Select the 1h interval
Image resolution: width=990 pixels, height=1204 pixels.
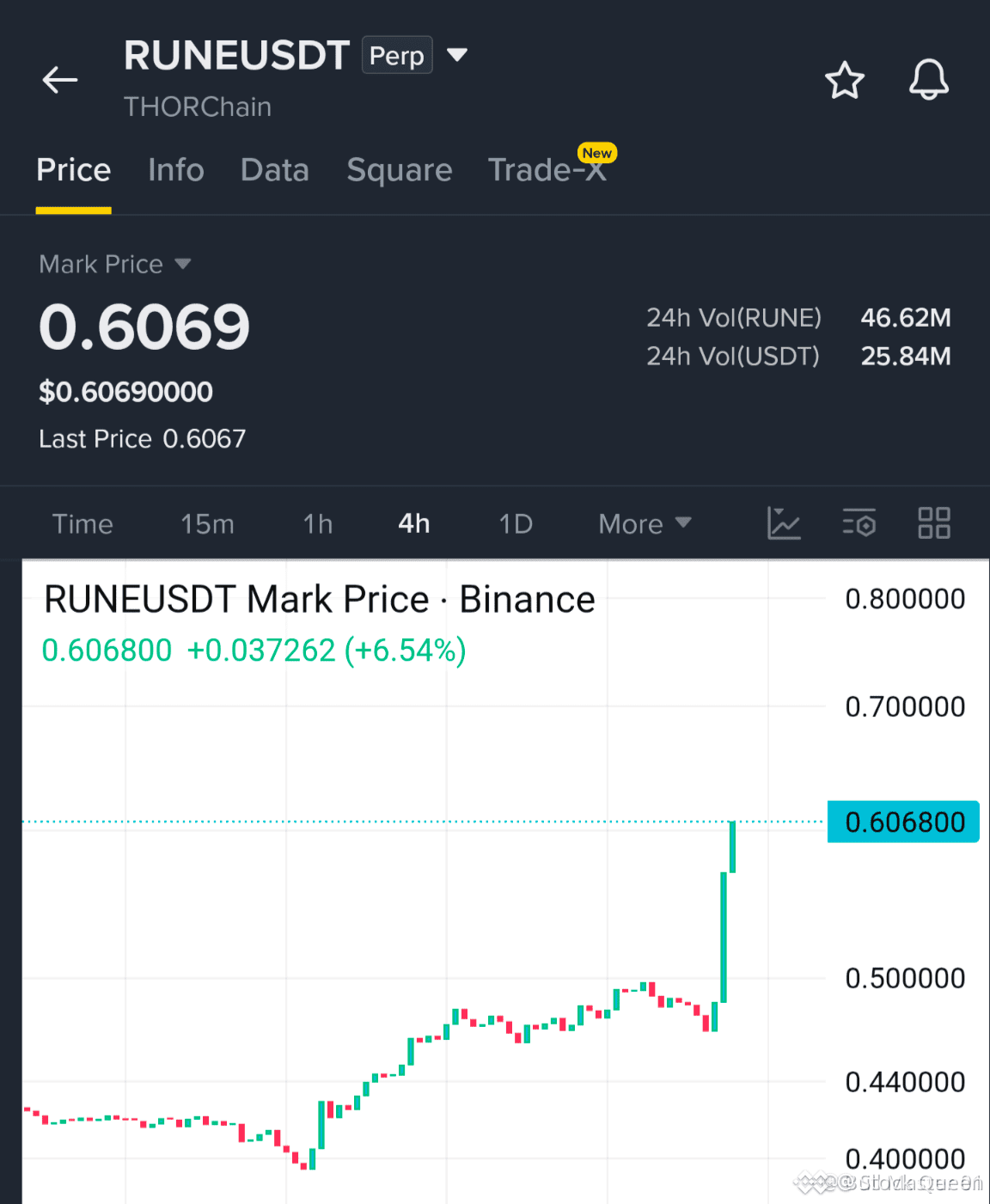318,523
